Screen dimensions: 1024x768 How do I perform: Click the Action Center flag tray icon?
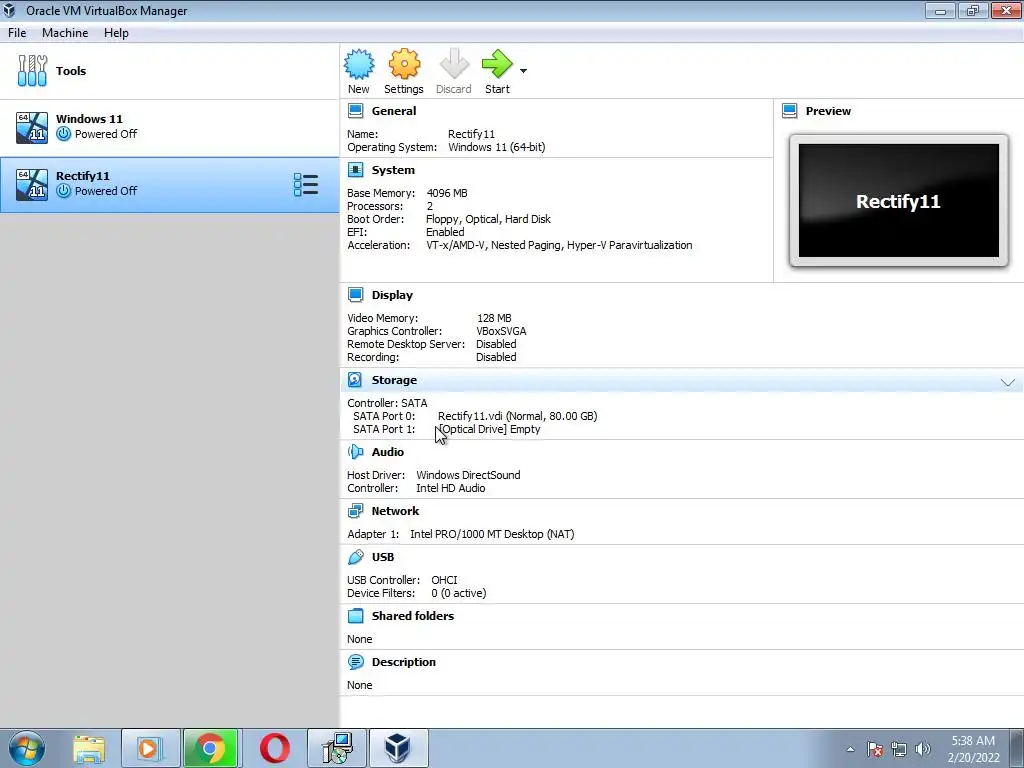tap(875, 749)
